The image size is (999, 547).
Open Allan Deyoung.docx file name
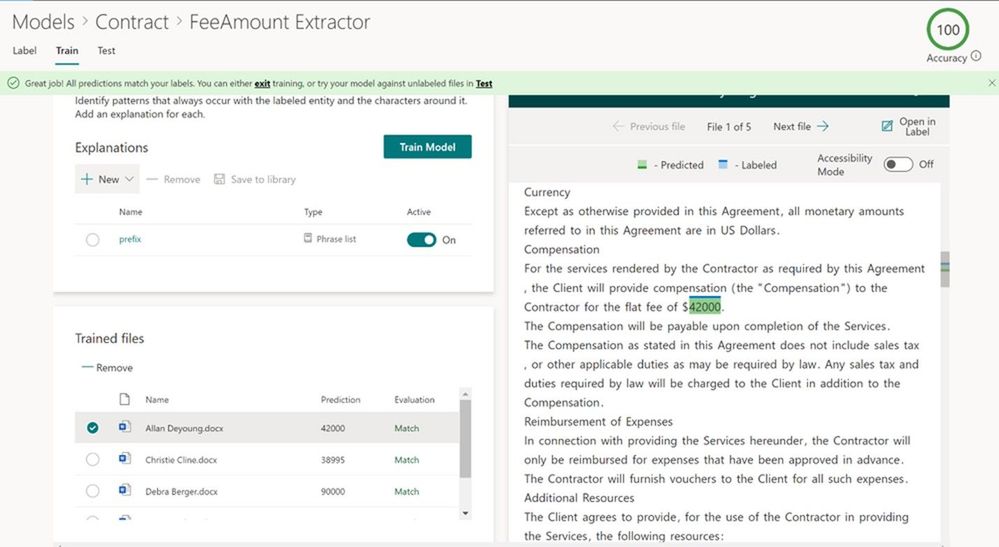click(184, 428)
